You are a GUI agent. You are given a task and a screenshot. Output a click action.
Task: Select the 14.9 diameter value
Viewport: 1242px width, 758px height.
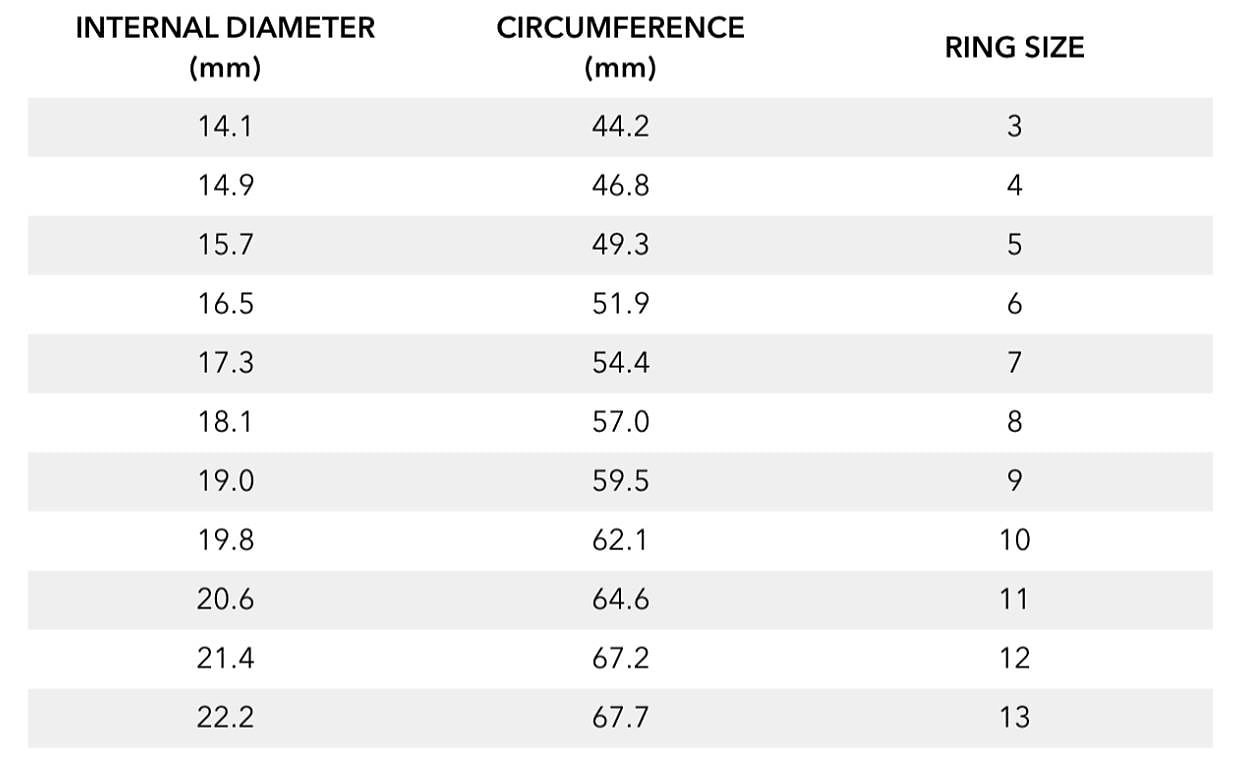(x=225, y=186)
